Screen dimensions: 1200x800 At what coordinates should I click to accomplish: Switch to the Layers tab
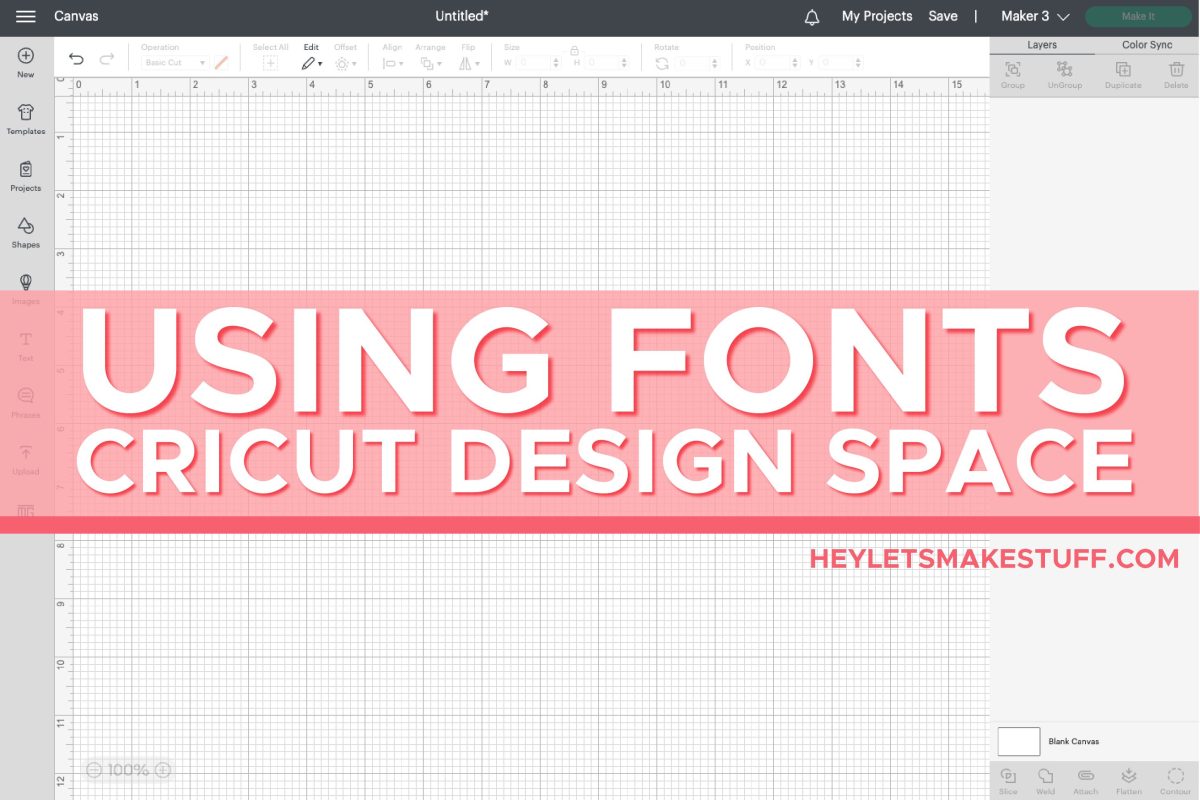point(1042,45)
